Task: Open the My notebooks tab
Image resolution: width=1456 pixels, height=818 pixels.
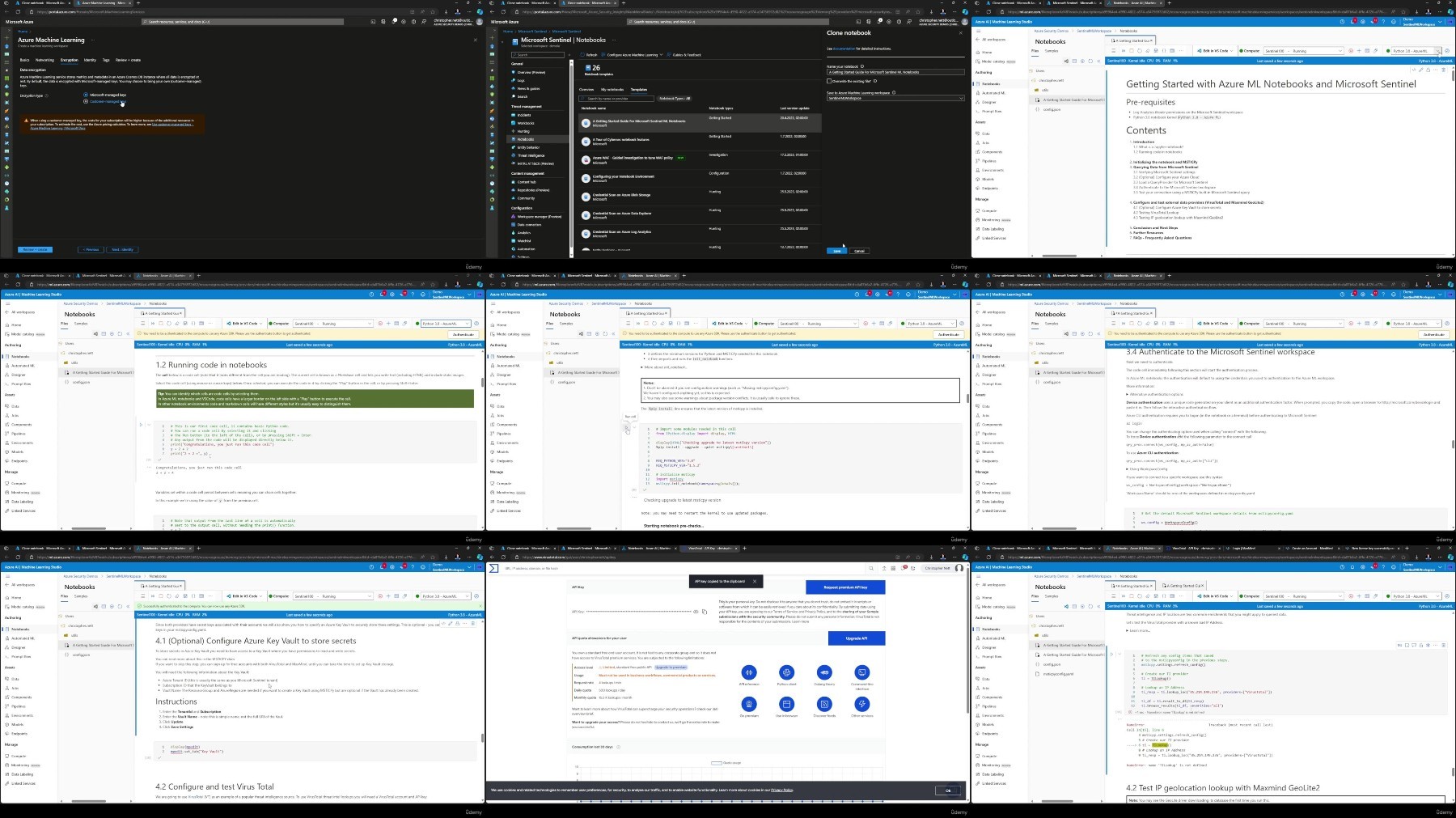Action: tap(612, 89)
